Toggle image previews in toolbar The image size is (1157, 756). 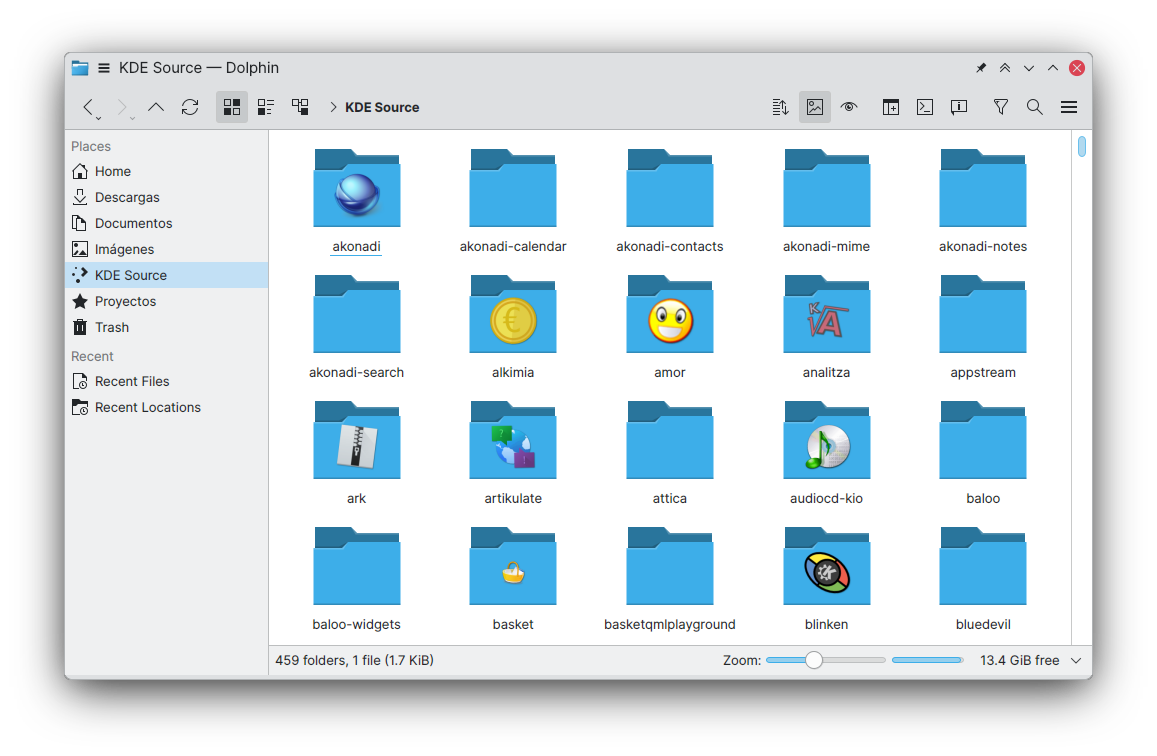point(815,107)
